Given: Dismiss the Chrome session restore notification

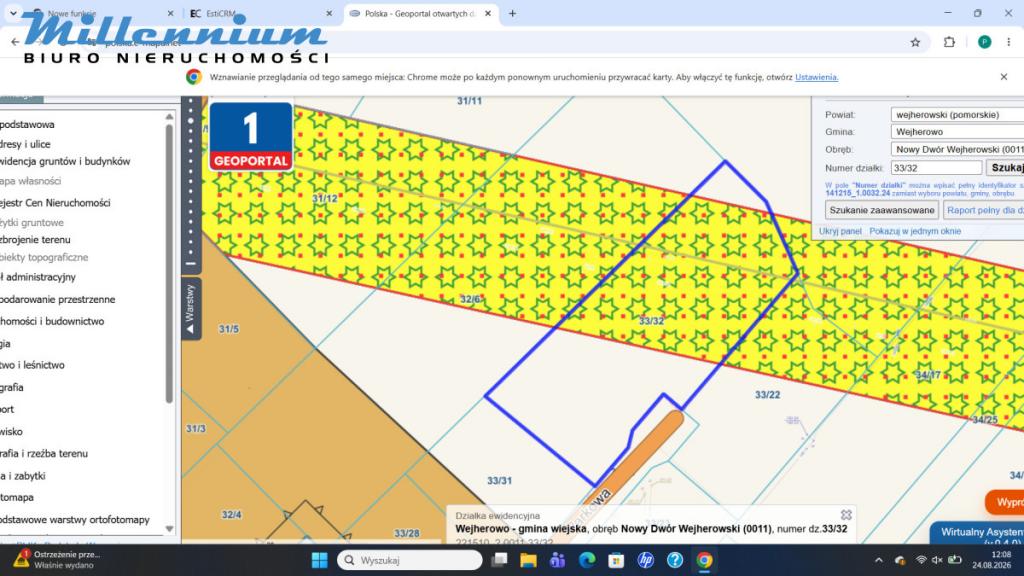Looking at the screenshot, I should coord(1004,77).
